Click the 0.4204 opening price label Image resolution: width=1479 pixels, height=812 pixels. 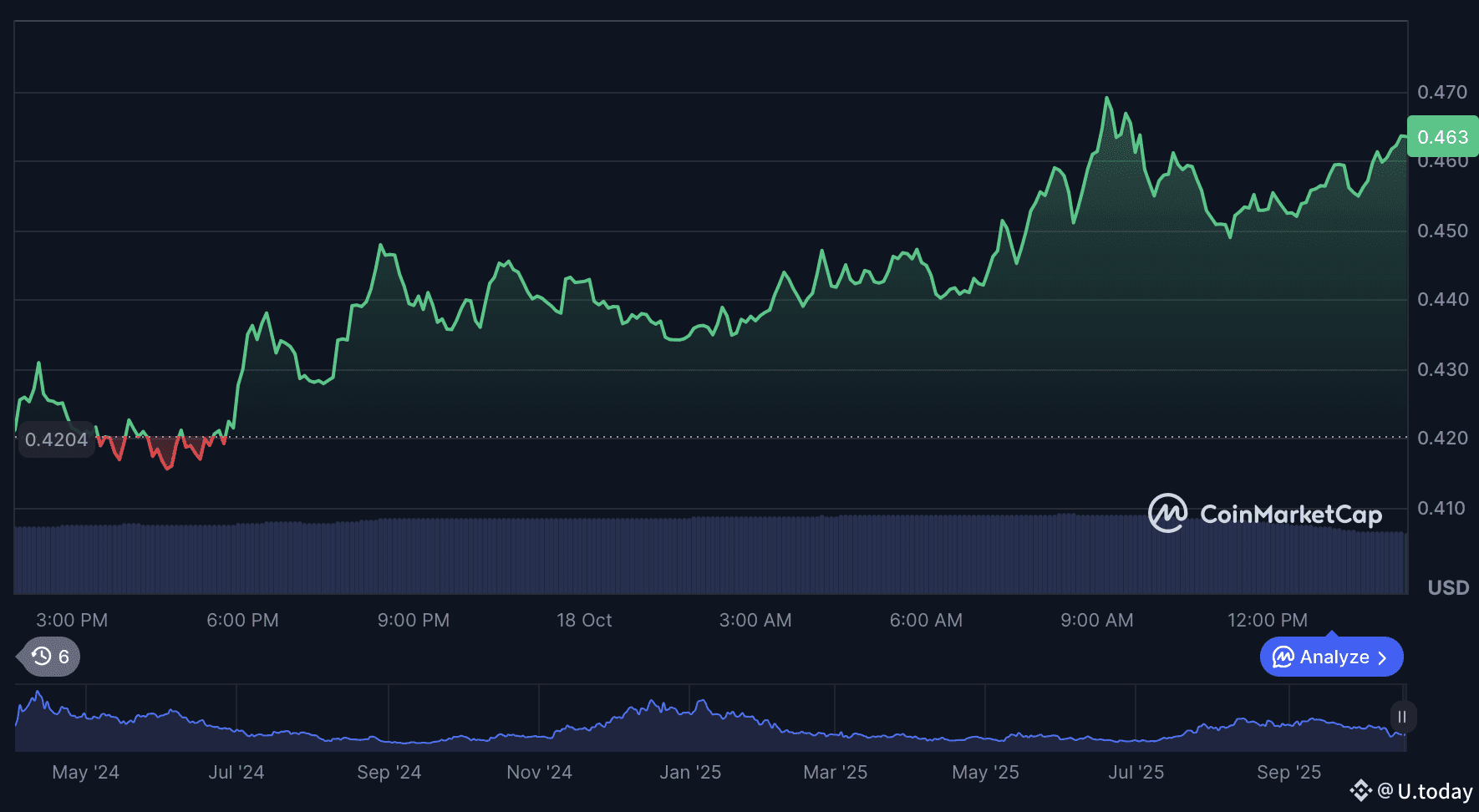56,439
